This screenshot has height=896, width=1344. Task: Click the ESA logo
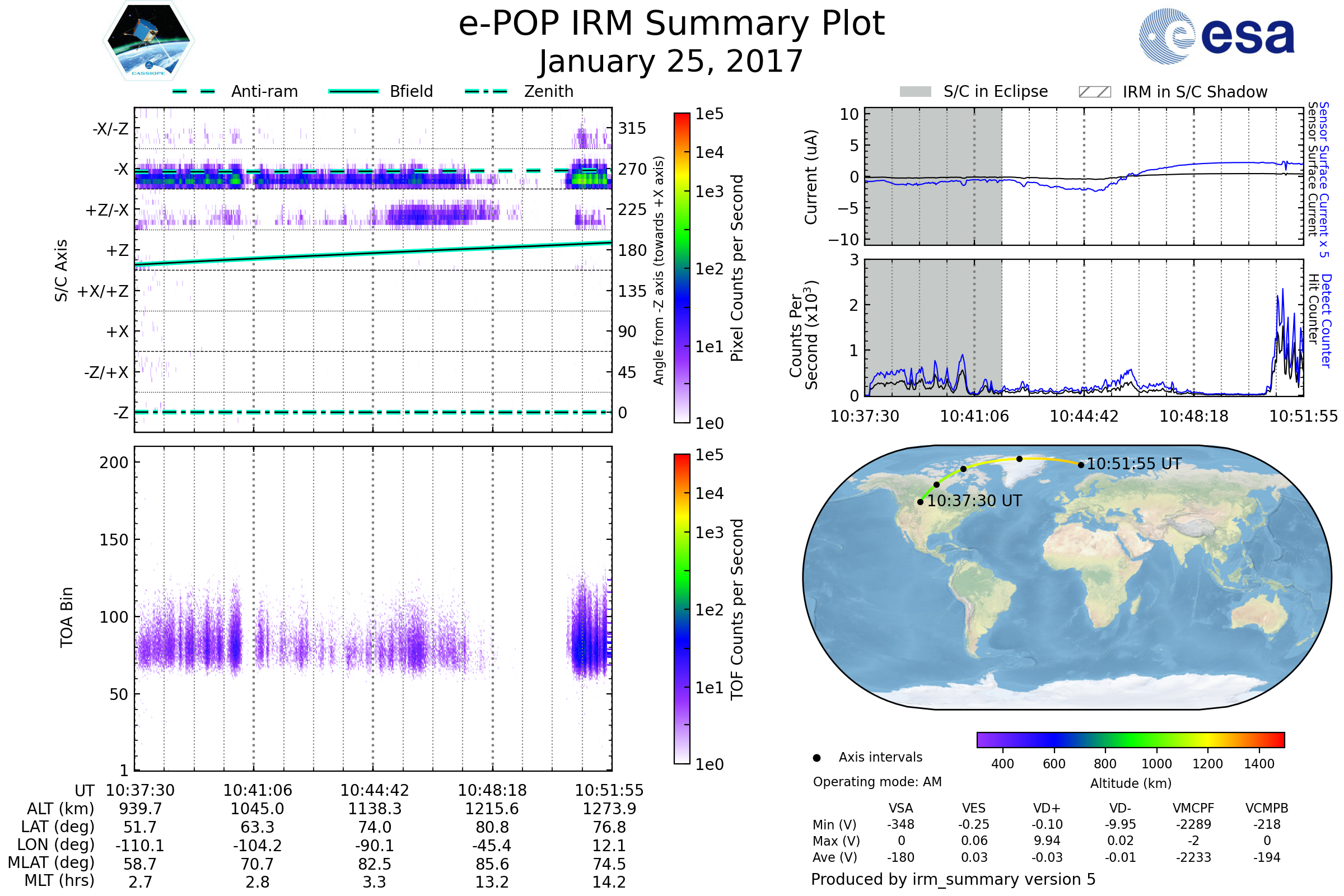coord(1216,36)
